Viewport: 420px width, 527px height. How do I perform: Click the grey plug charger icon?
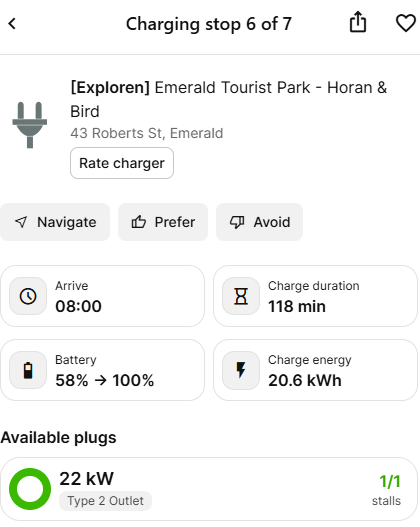(x=30, y=125)
